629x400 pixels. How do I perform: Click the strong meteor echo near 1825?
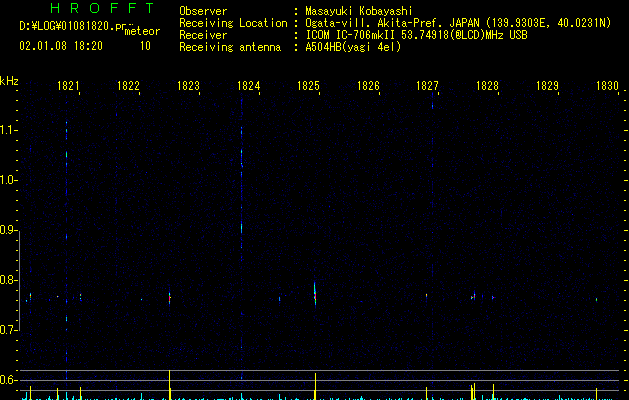click(x=315, y=294)
